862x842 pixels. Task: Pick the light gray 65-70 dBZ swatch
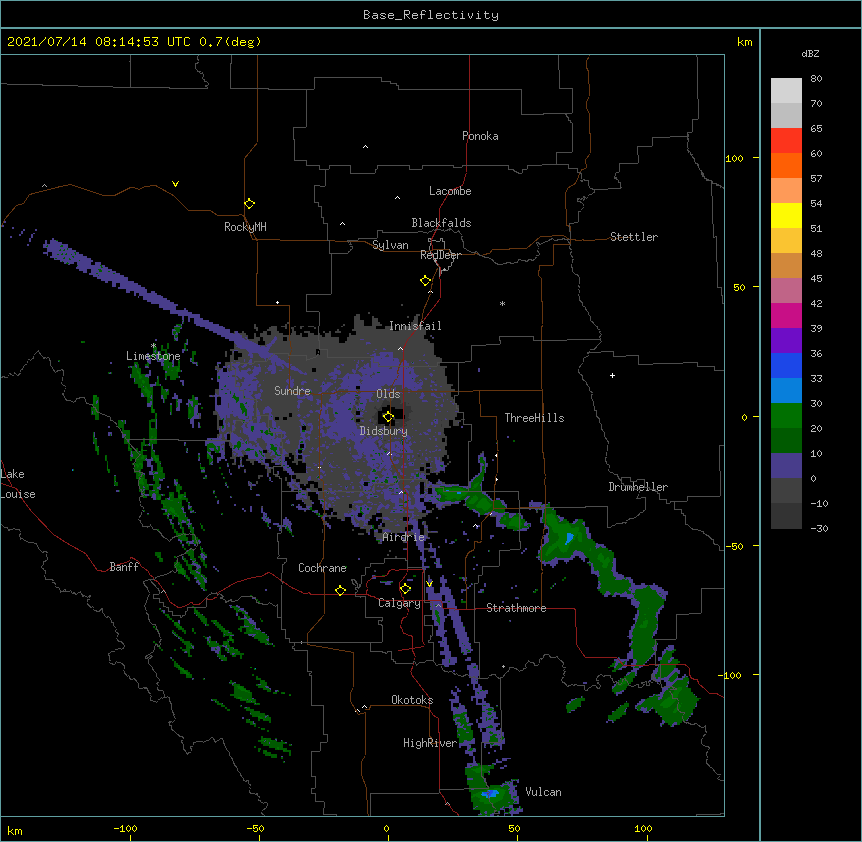[786, 115]
